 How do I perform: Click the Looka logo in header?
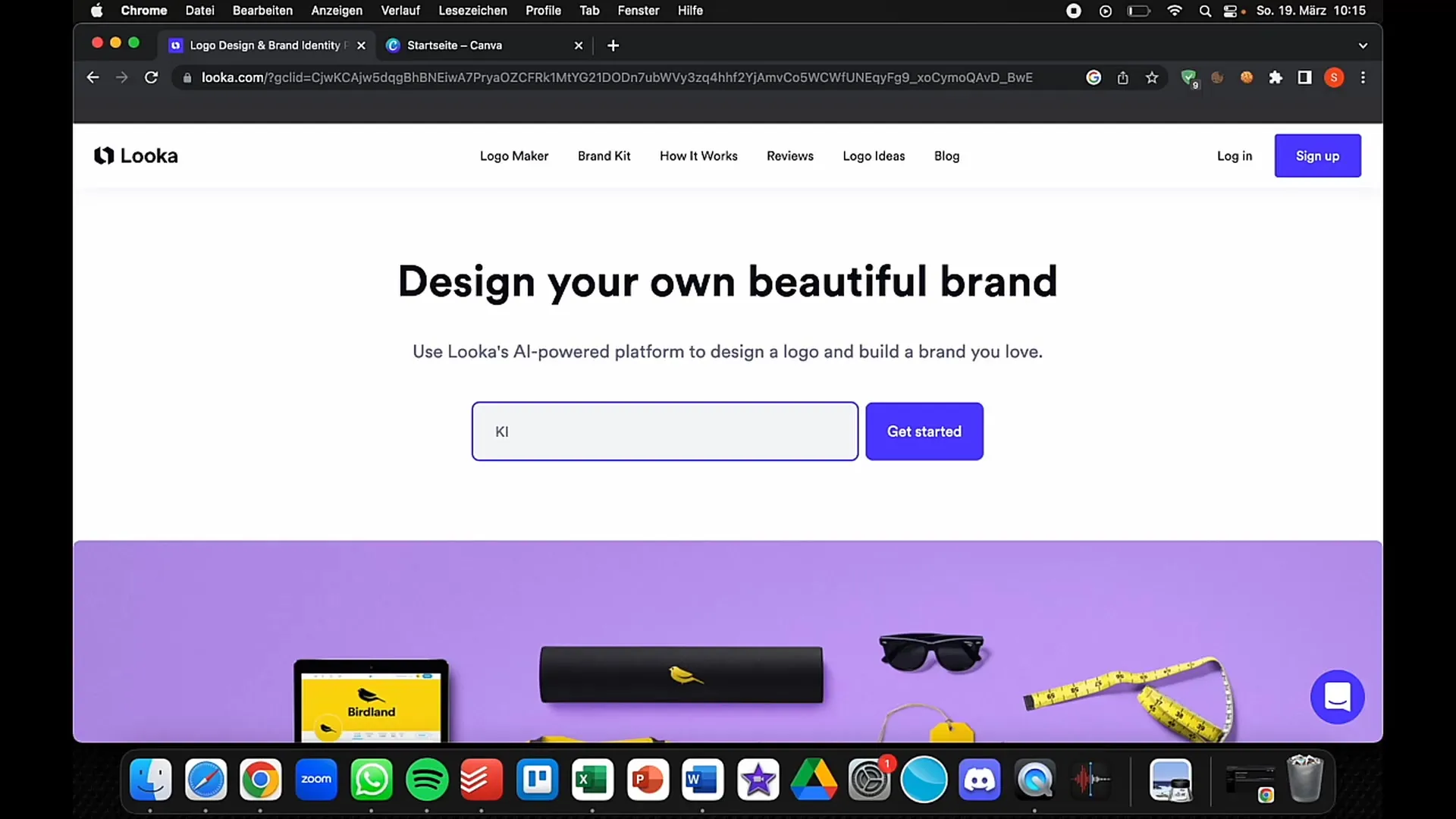point(136,155)
